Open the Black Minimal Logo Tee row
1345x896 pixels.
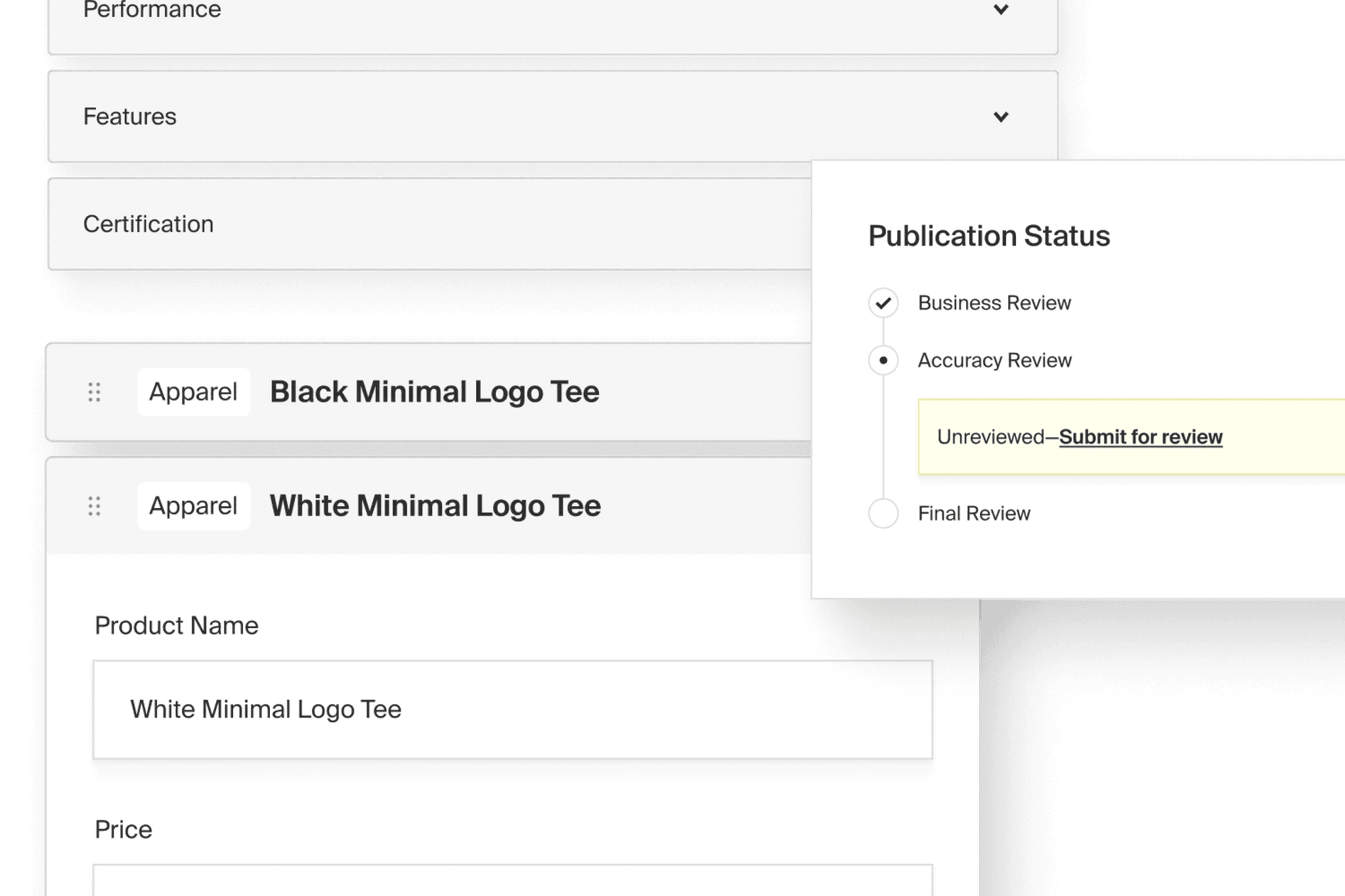click(x=434, y=392)
